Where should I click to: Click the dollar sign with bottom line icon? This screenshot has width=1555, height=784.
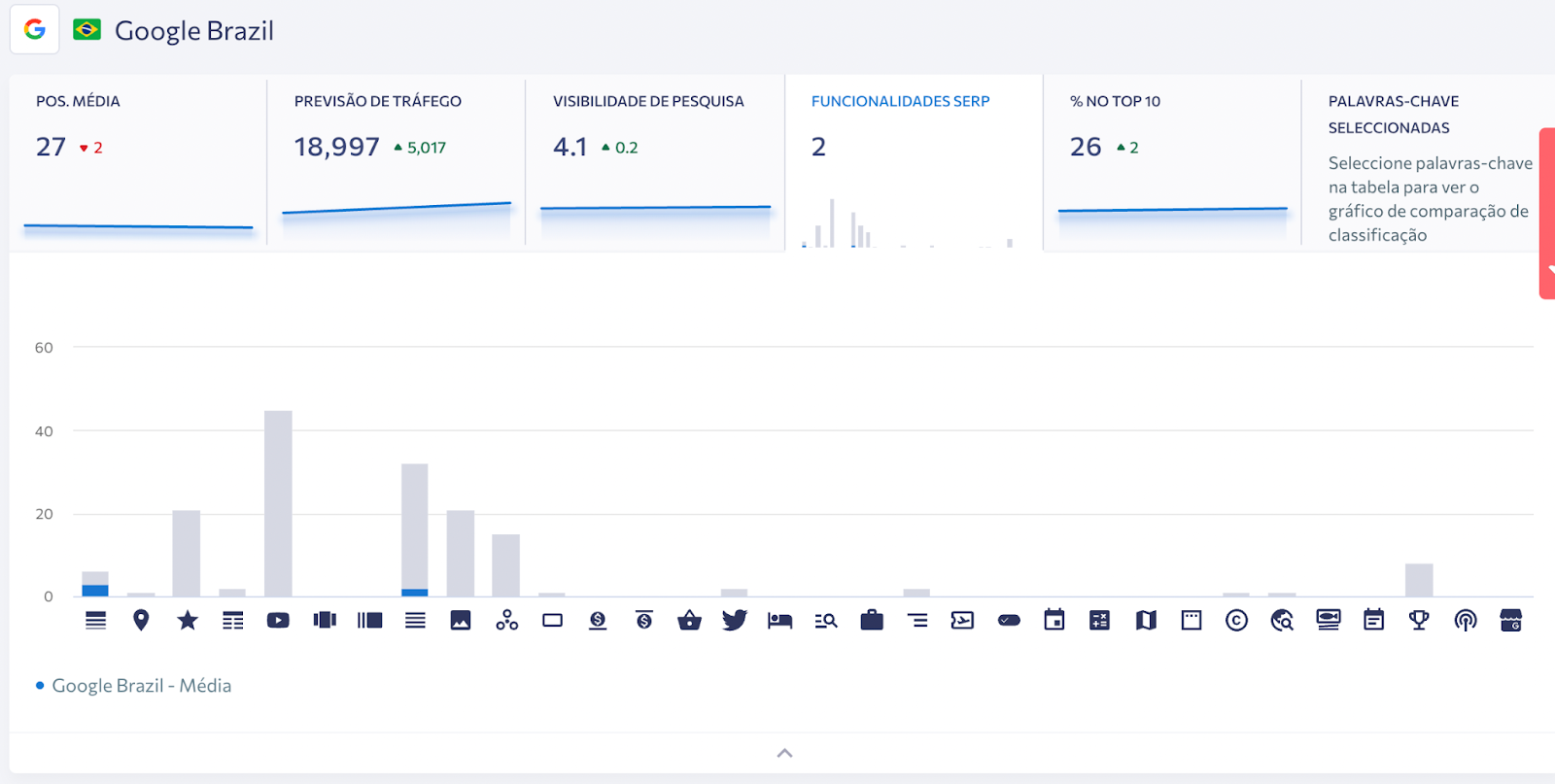point(598,620)
